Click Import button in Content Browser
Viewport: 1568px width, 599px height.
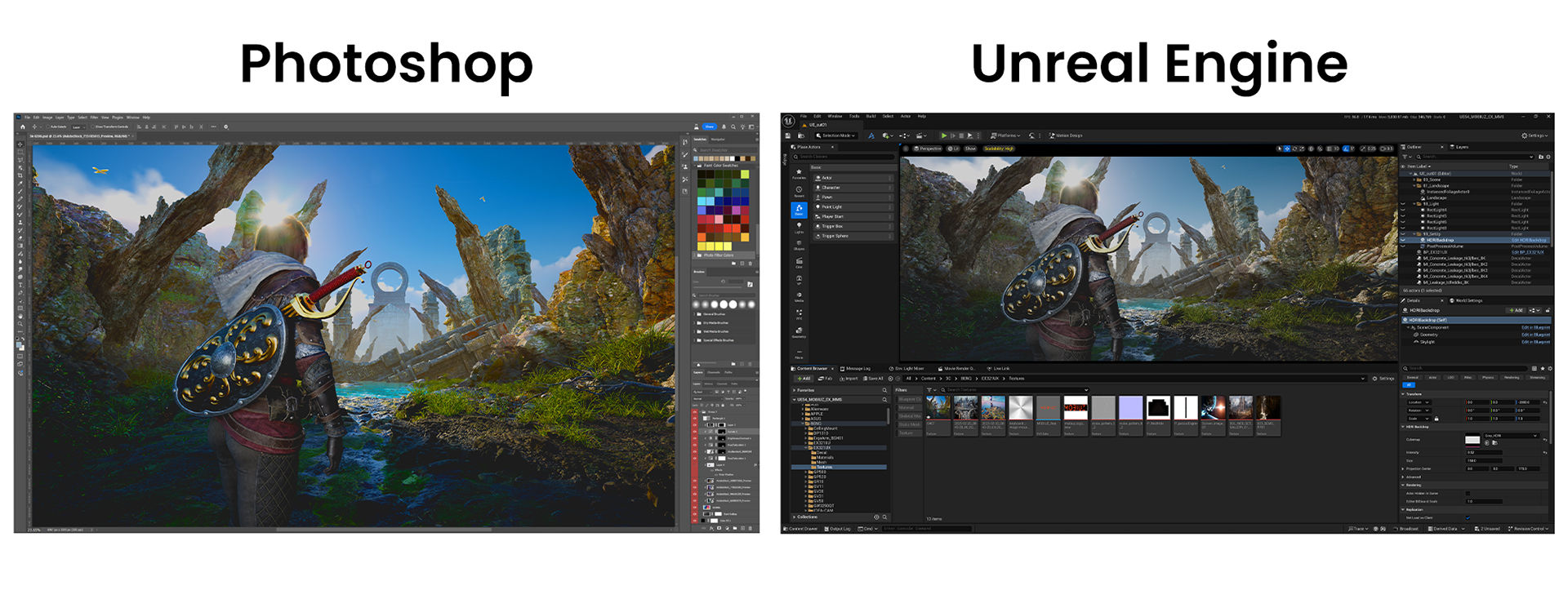pyautogui.click(x=849, y=379)
